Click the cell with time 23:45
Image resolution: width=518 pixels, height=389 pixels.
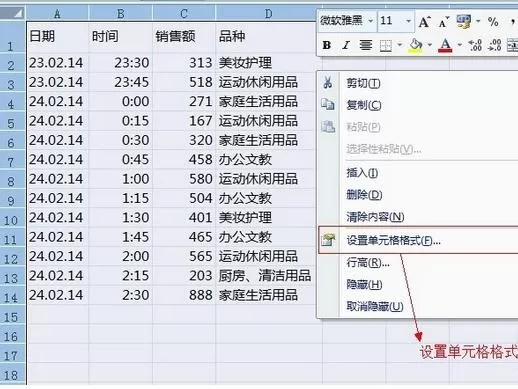(x=121, y=82)
